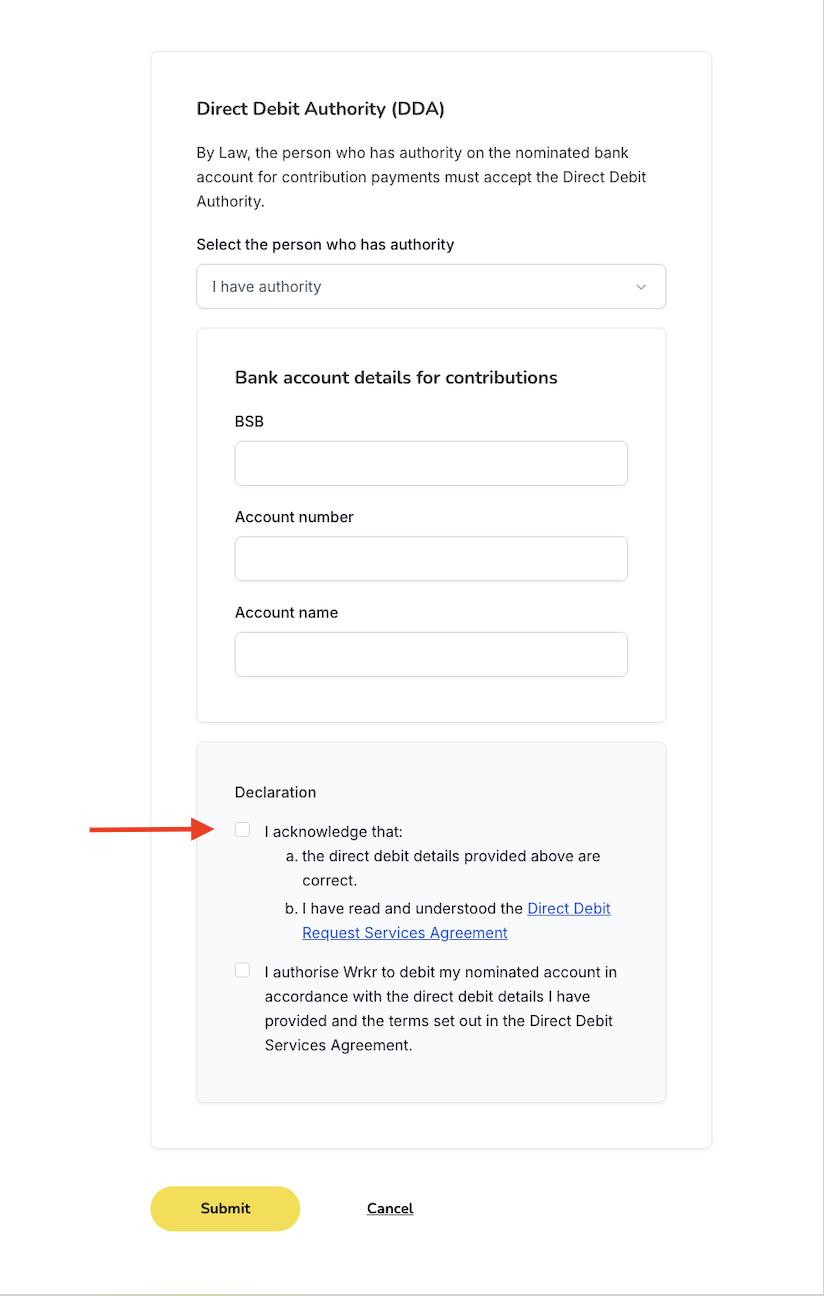
Task: Click the 'Select the person who has authority' label
Action: (x=325, y=244)
